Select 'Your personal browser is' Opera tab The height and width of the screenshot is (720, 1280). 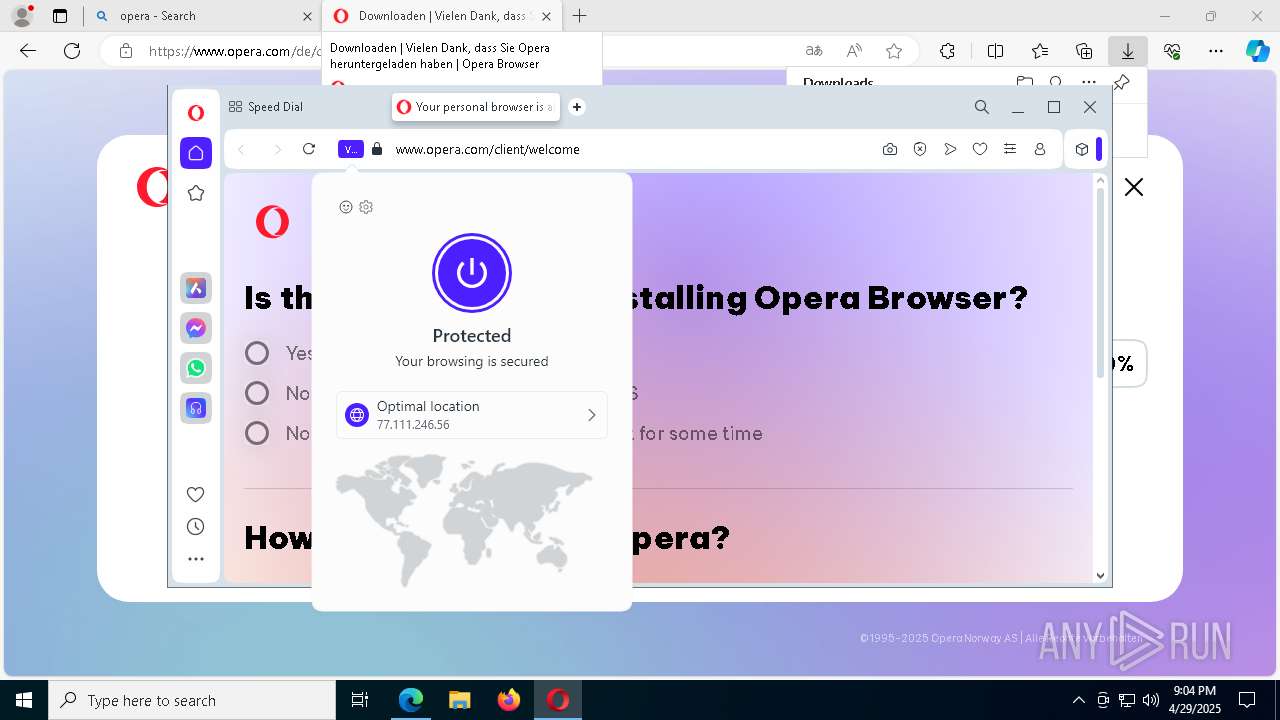click(x=476, y=107)
